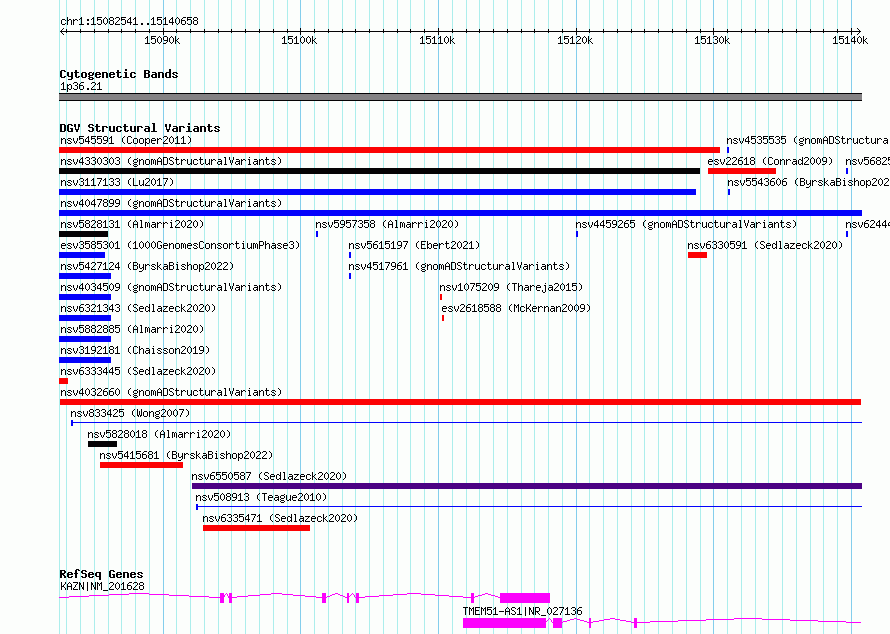Click the nsv5828131 (Almarri2020) label

[132, 224]
